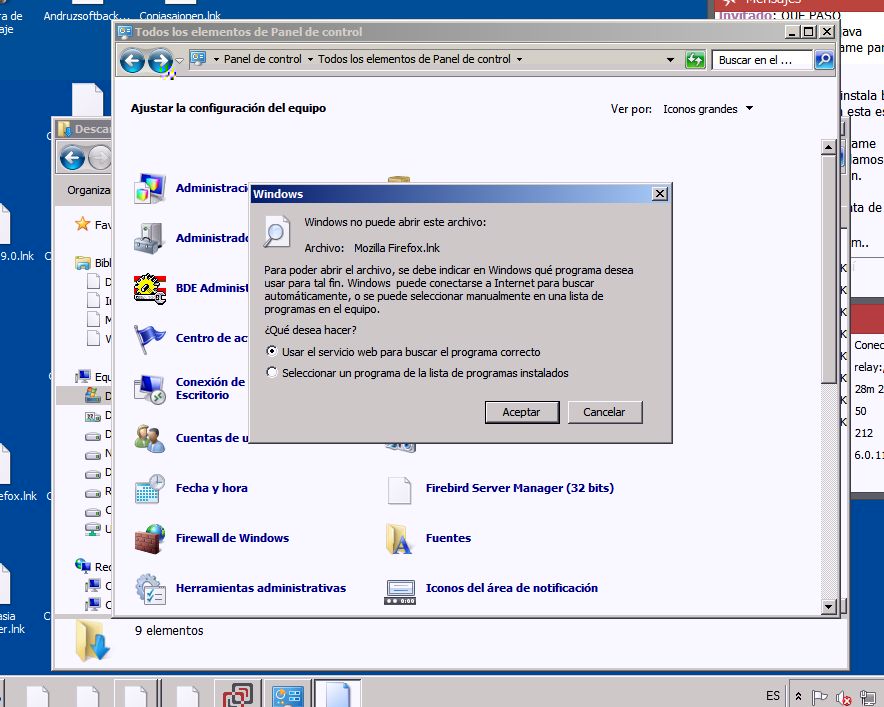Open the Centro de actividades link
Image resolution: width=884 pixels, height=707 pixels.
click(212, 338)
